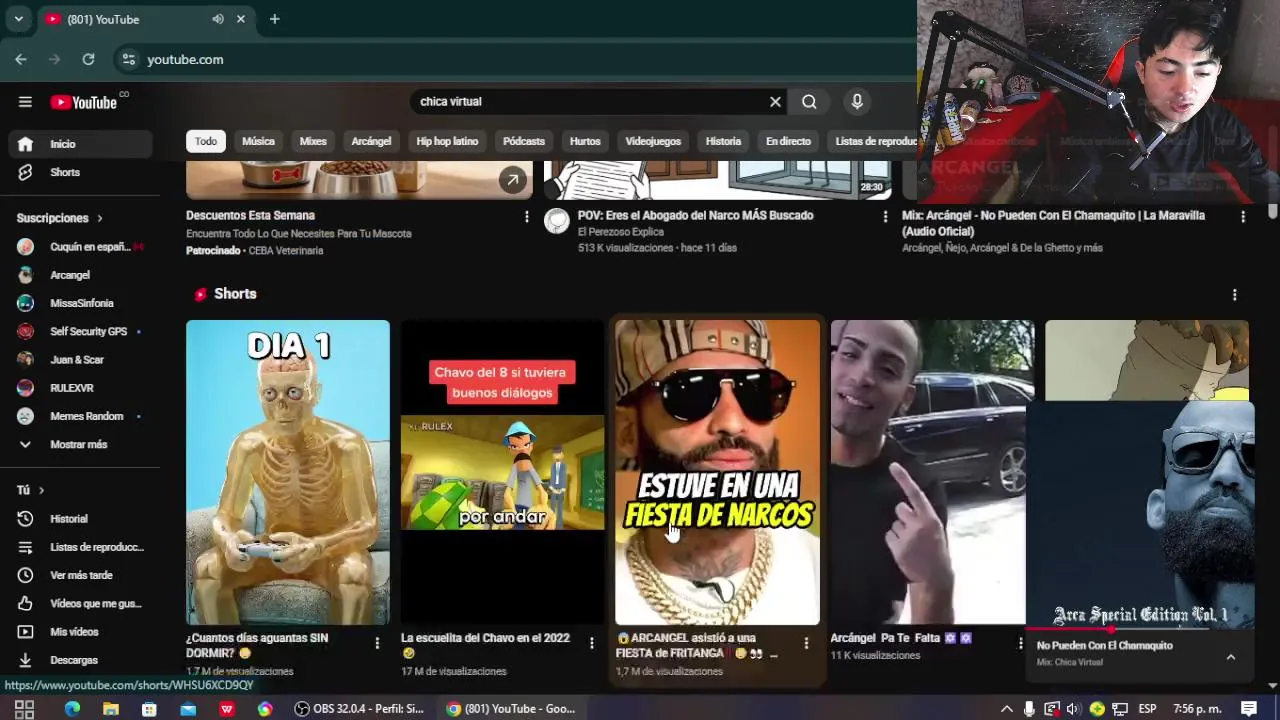Go back in browser
This screenshot has height=720, width=1280.
[x=21, y=59]
